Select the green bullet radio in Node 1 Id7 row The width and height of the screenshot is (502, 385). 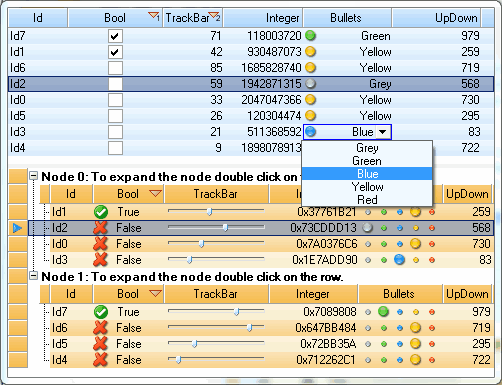pos(383,311)
